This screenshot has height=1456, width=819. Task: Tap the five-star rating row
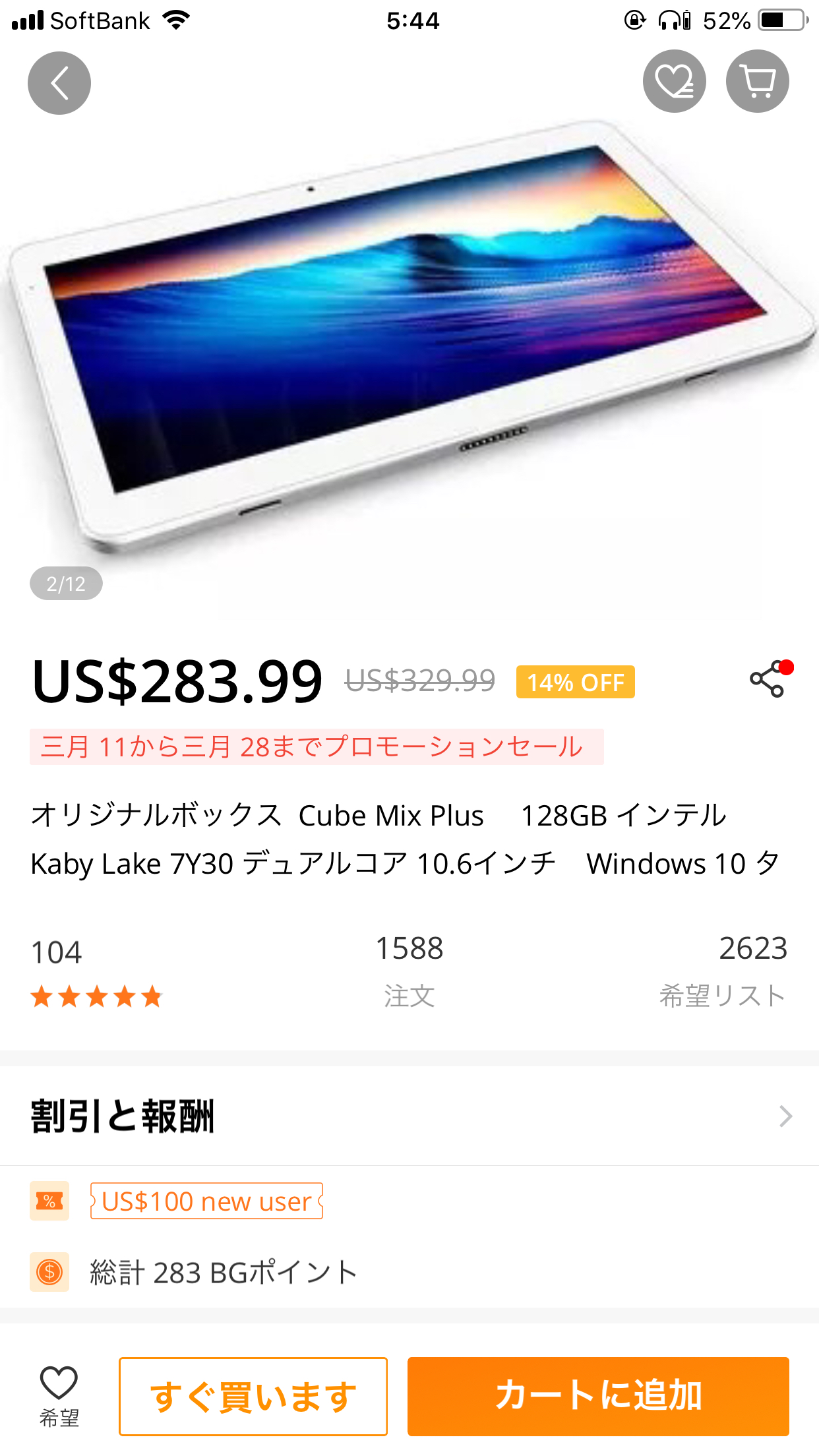96,996
